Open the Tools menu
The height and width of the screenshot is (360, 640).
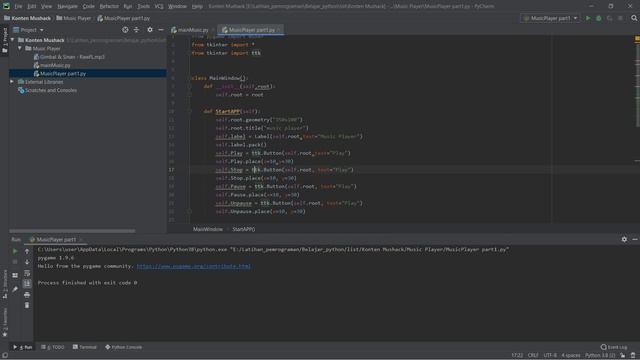(x=143, y=6)
